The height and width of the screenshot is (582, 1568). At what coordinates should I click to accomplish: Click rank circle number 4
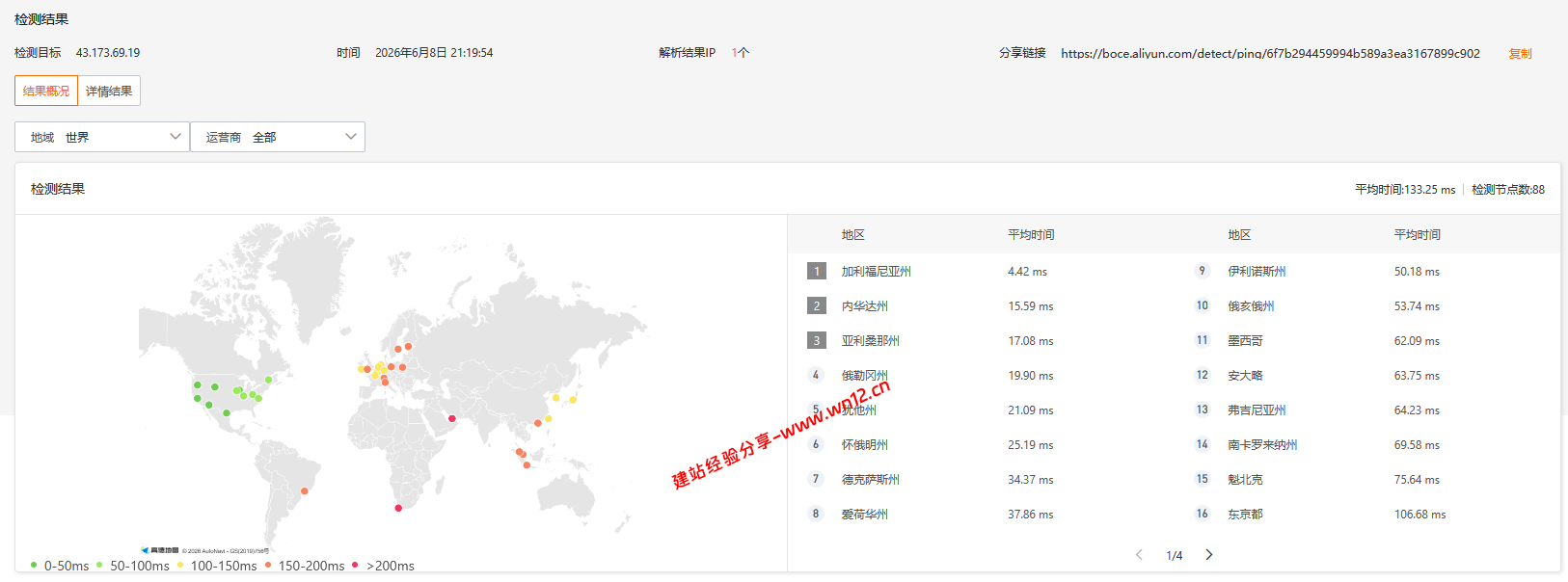pos(816,375)
